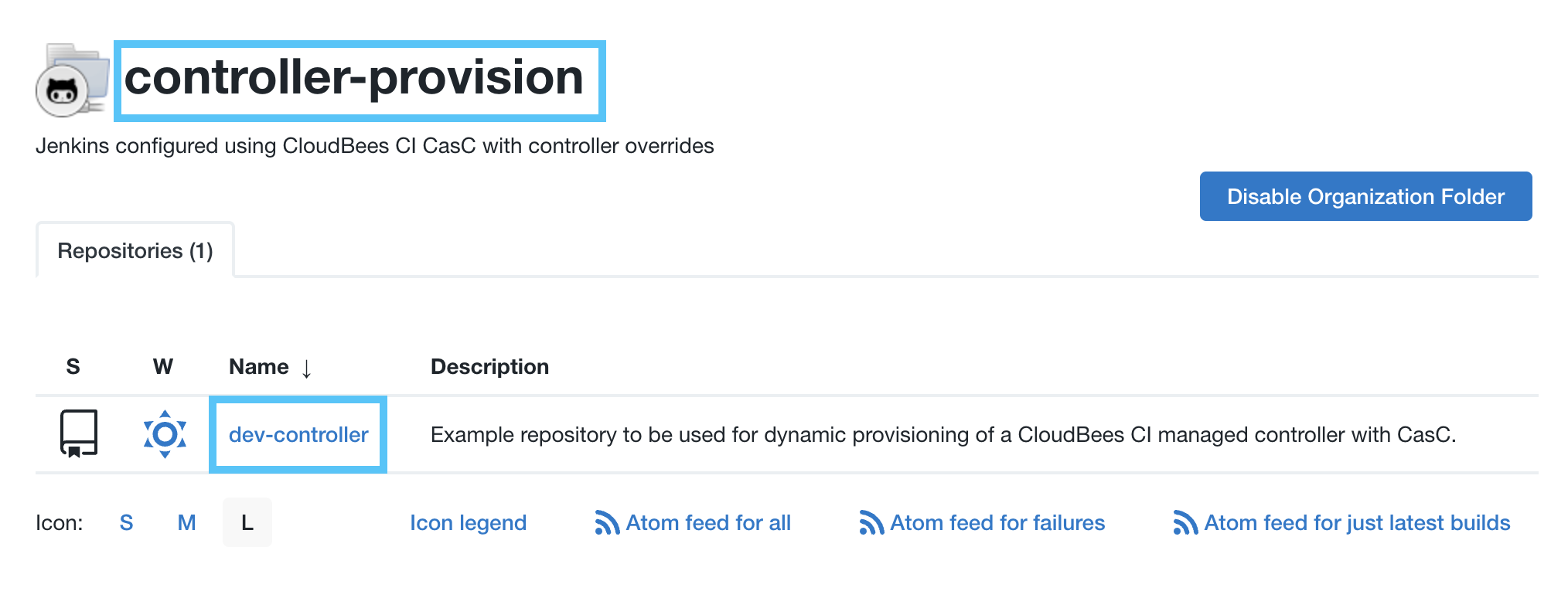This screenshot has width=1568, height=598.
Task: Select large (L) icon size
Action: pos(247,523)
